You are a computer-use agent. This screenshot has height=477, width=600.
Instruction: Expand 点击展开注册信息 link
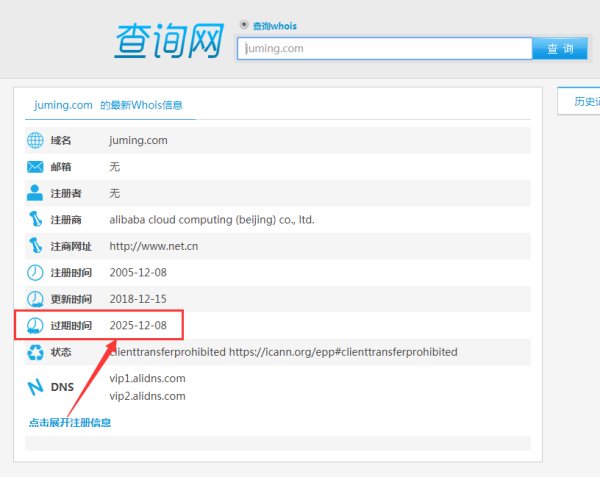click(70, 422)
